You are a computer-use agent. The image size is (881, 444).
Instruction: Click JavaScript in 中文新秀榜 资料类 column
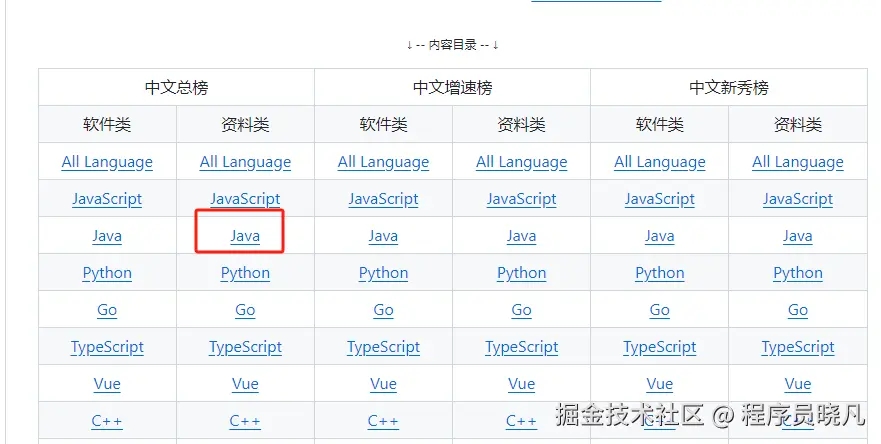tap(798, 199)
